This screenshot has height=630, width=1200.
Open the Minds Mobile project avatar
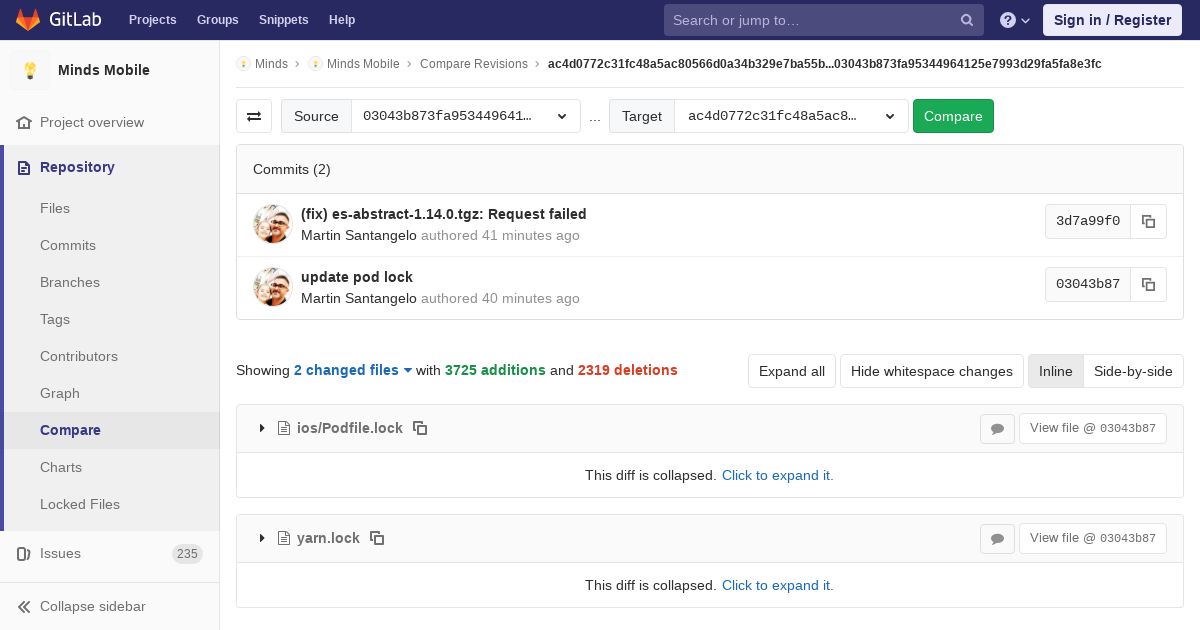(30, 70)
